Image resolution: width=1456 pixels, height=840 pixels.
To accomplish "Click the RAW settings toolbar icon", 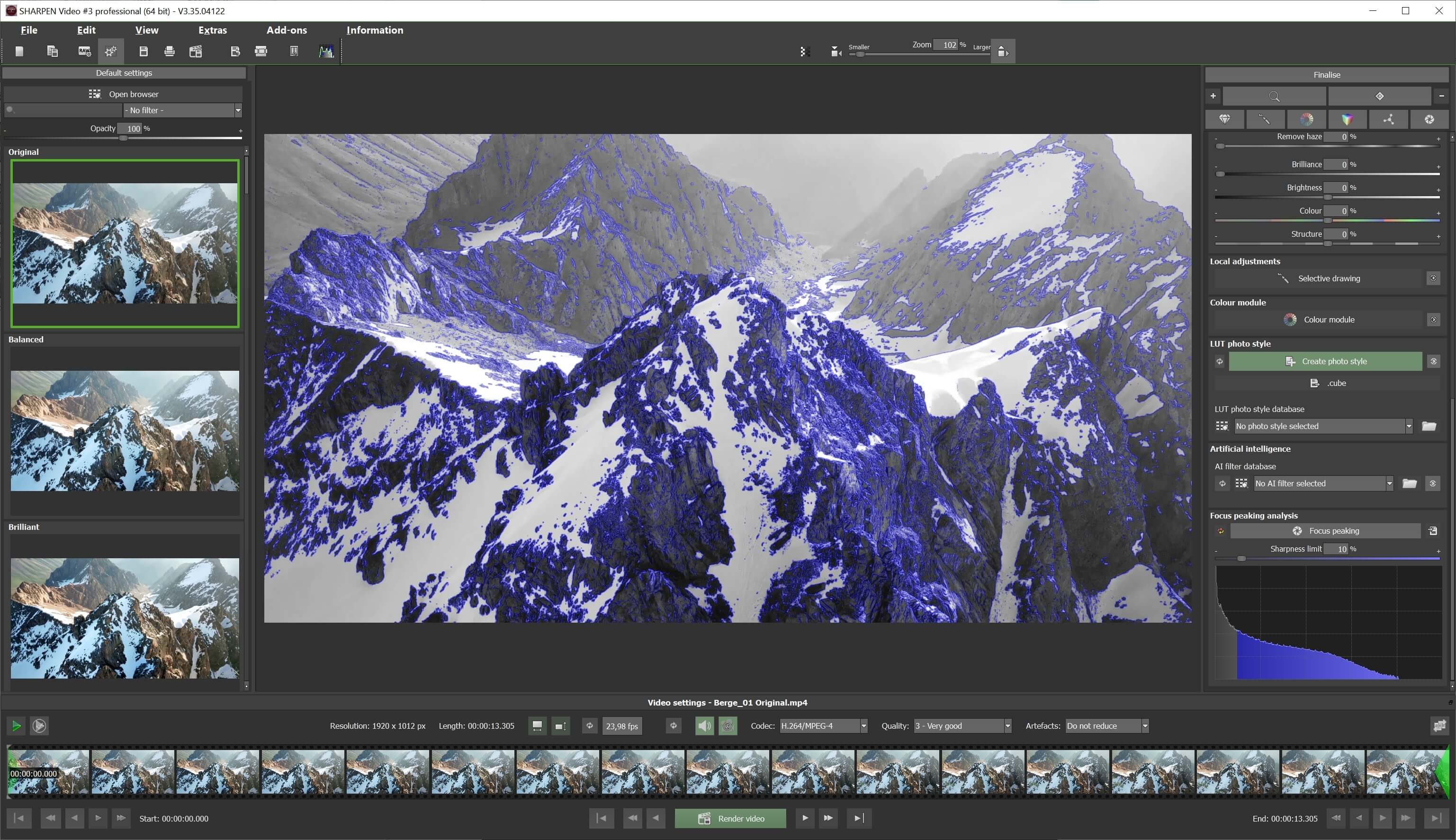I will tap(84, 52).
